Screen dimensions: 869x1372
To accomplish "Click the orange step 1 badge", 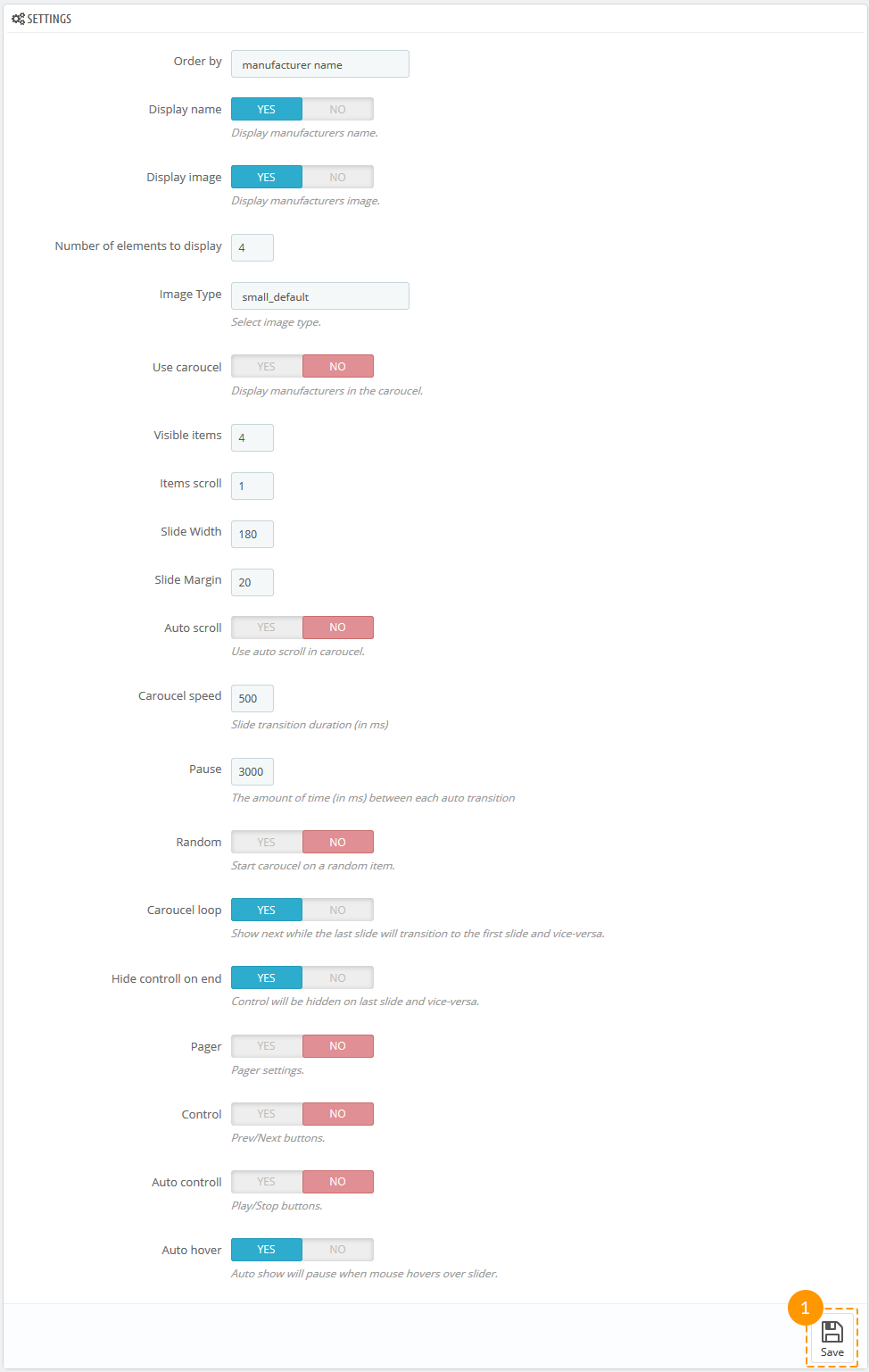I will click(805, 1308).
